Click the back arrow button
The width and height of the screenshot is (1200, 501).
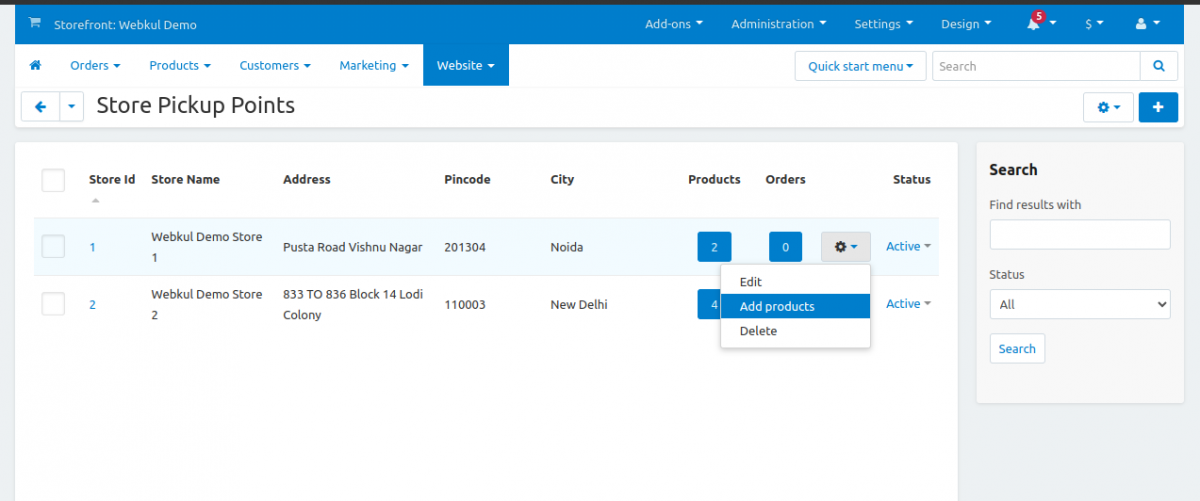[40, 107]
